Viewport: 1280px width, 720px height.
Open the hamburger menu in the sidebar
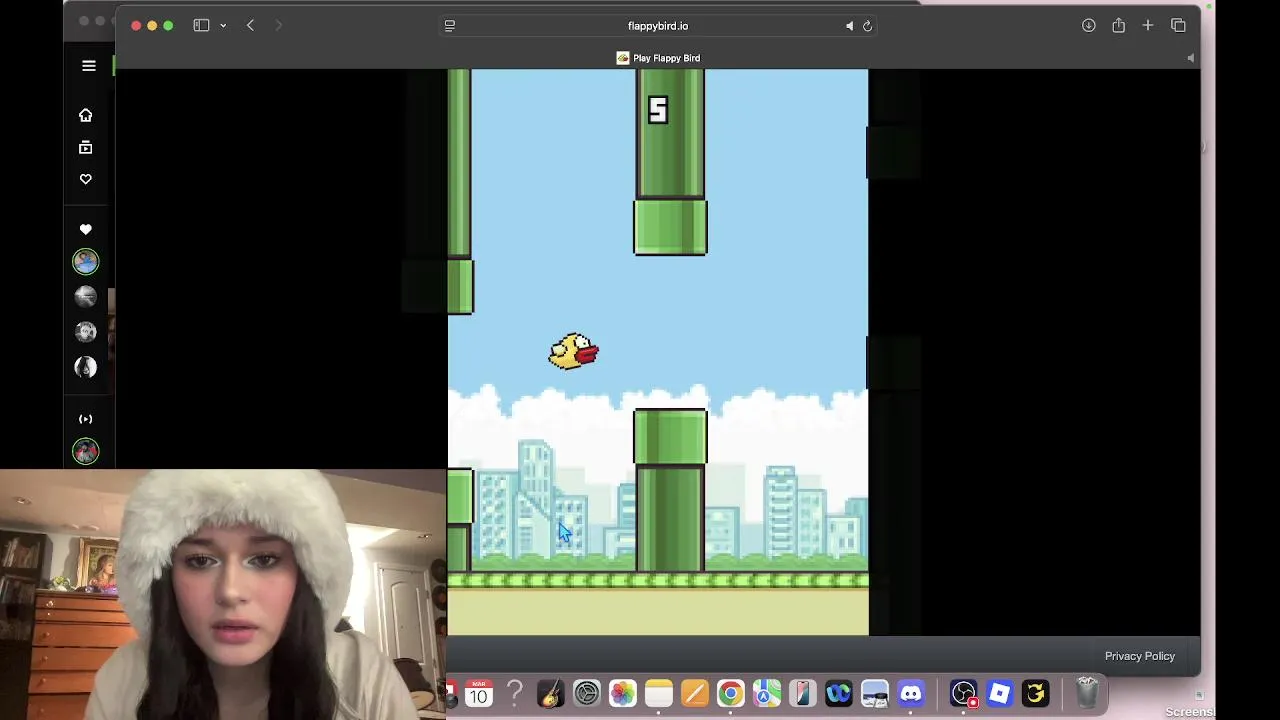[88, 66]
